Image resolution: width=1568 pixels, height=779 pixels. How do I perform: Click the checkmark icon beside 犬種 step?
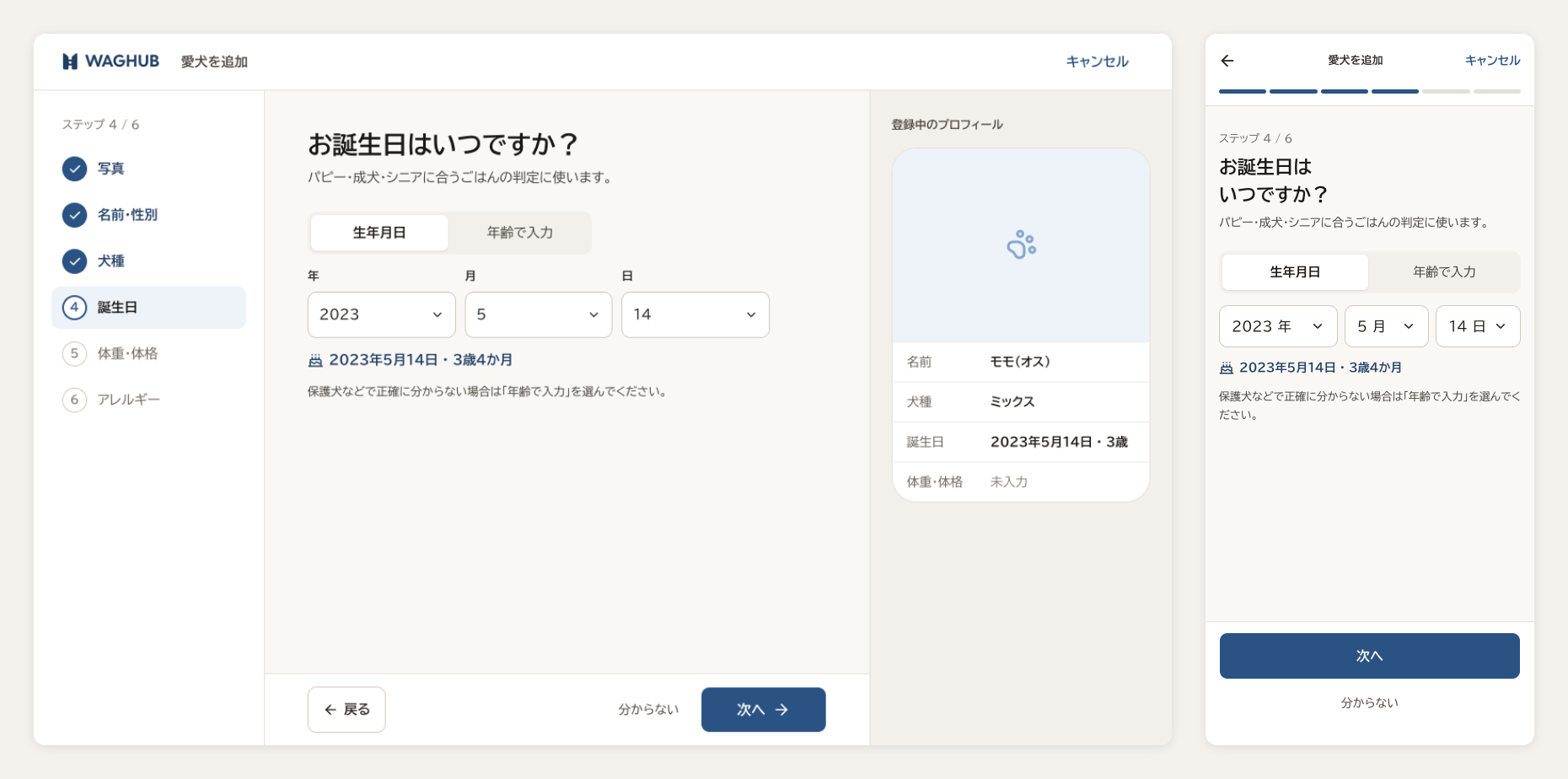coord(74,261)
